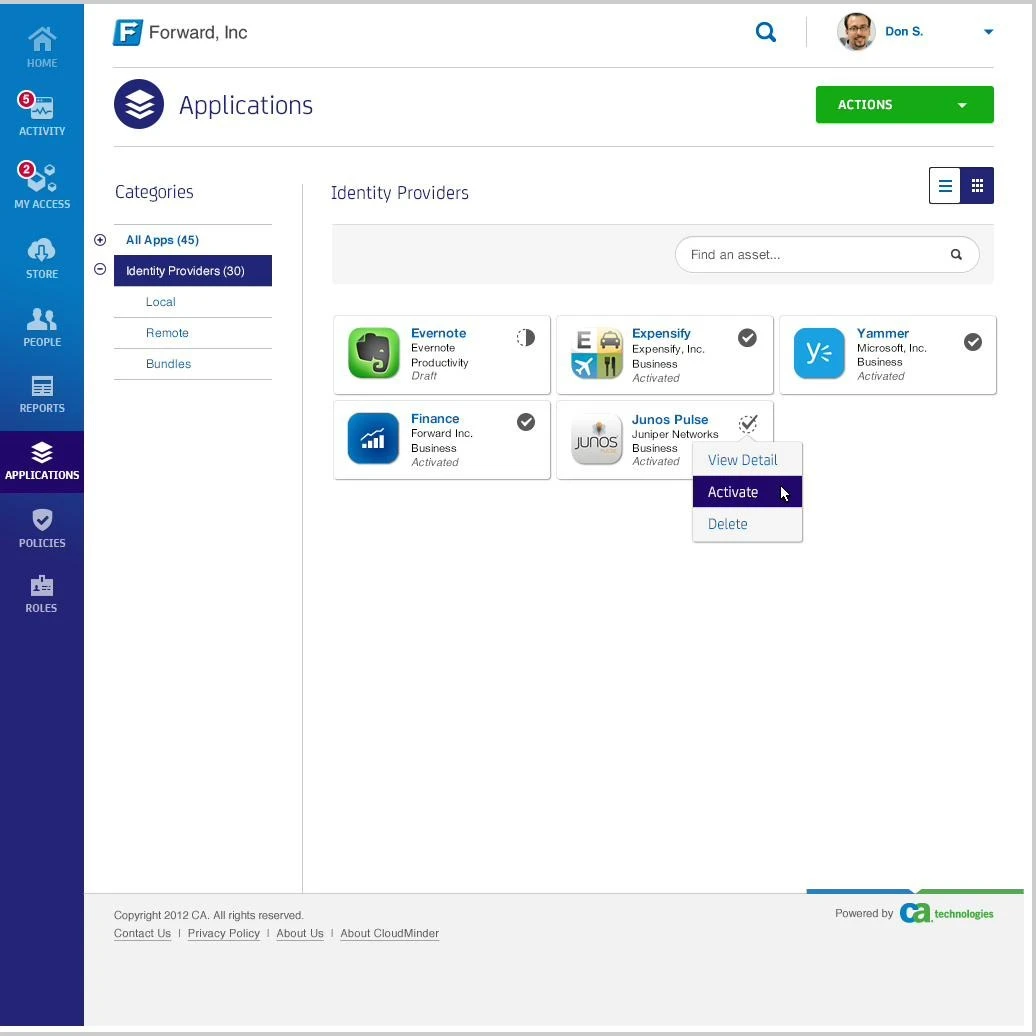The image size is (1036, 1036).
Task: Open the Policies section
Action: coord(42,528)
